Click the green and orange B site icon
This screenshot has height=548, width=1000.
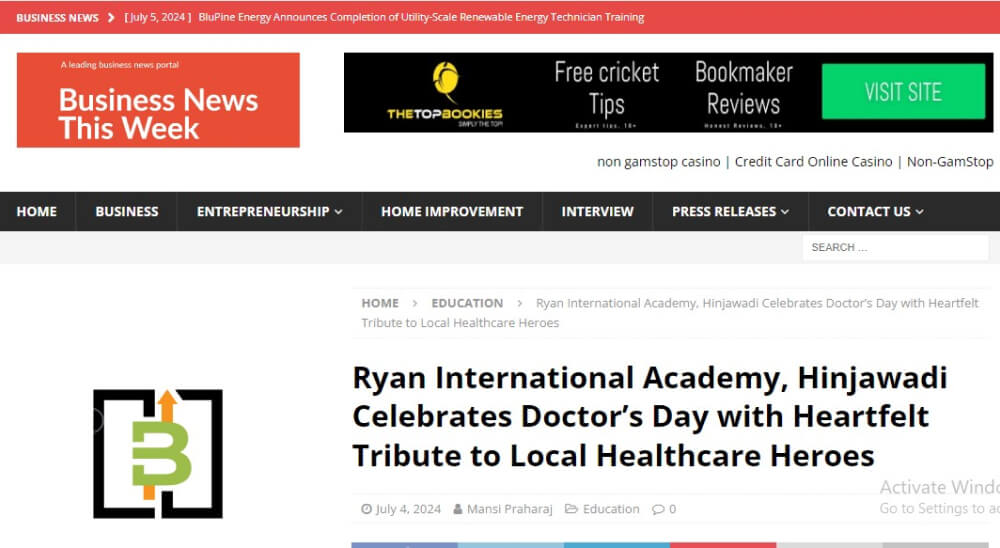coord(158,453)
